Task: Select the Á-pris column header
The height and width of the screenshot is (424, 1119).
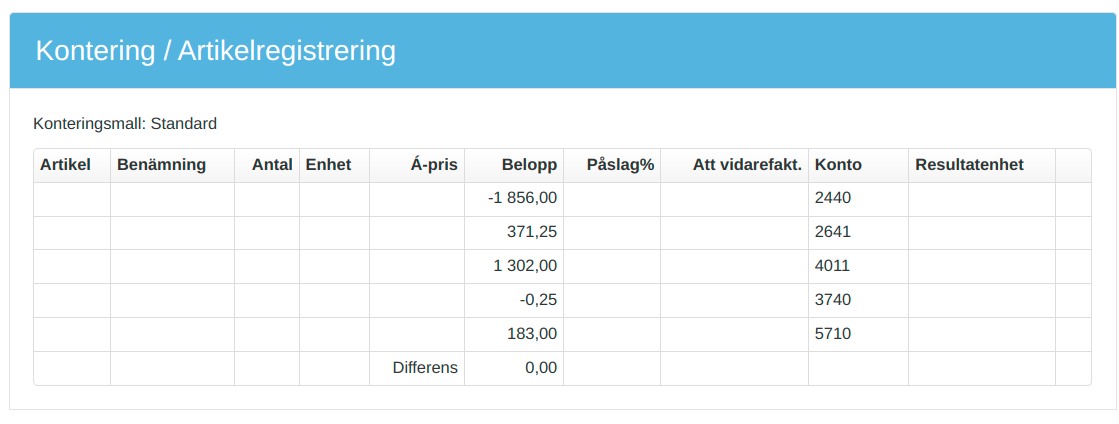Action: pos(434,165)
